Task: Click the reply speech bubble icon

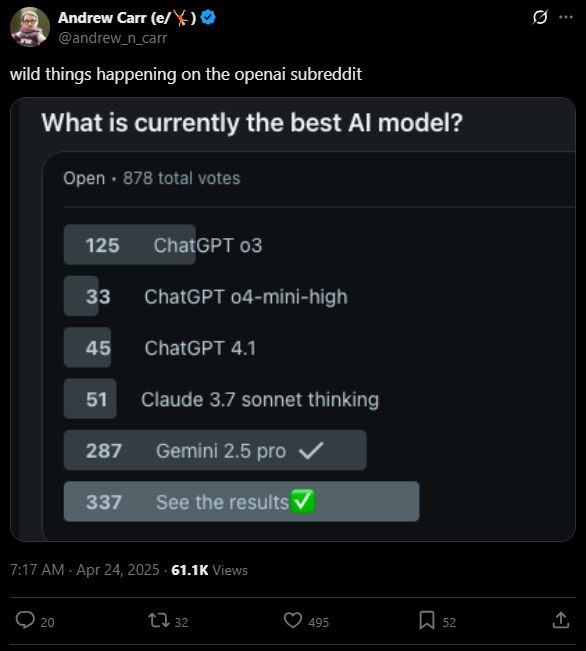Action: point(25,620)
